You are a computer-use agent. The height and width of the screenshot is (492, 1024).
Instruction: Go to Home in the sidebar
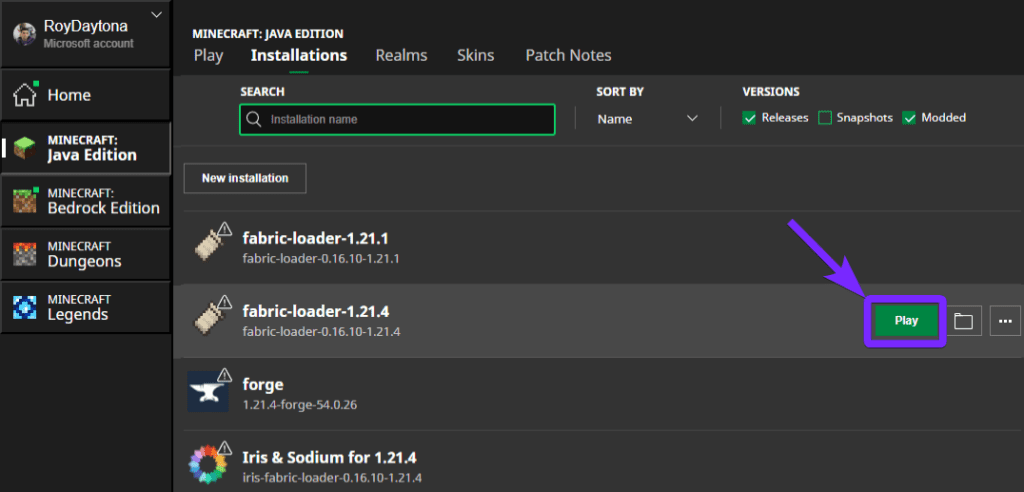[86, 95]
